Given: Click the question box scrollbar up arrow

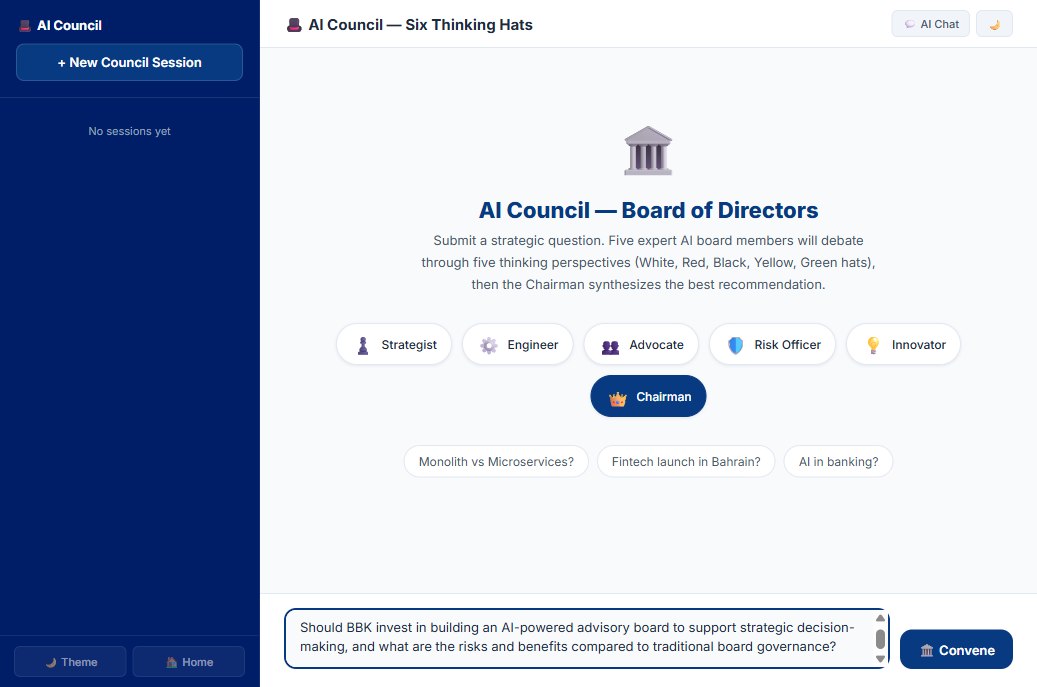Looking at the screenshot, I should (880, 618).
